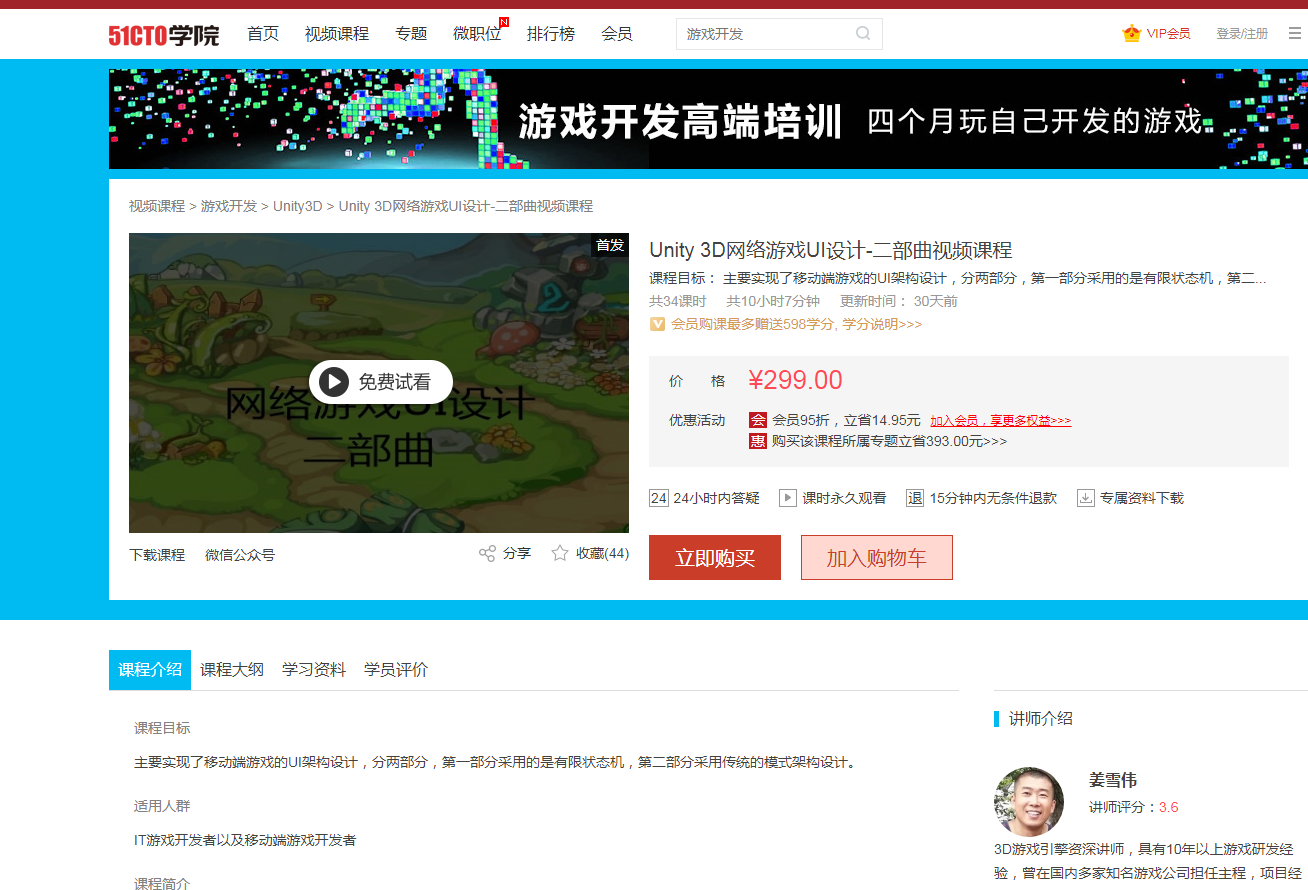The width and height of the screenshot is (1308, 890).
Task: Click the 登录/注册 link
Action: click(1242, 34)
